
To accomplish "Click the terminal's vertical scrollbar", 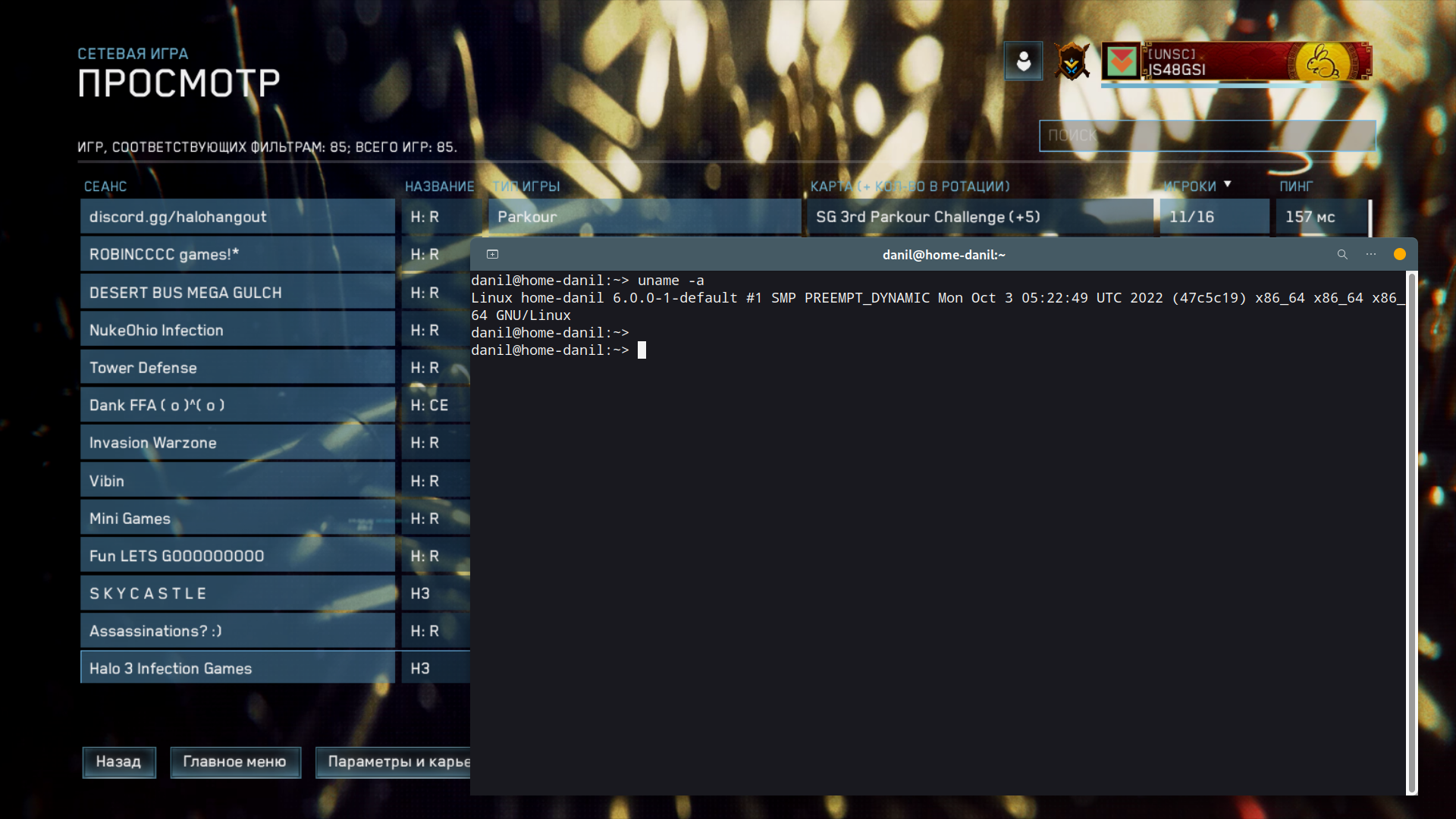I will tap(1411, 532).
